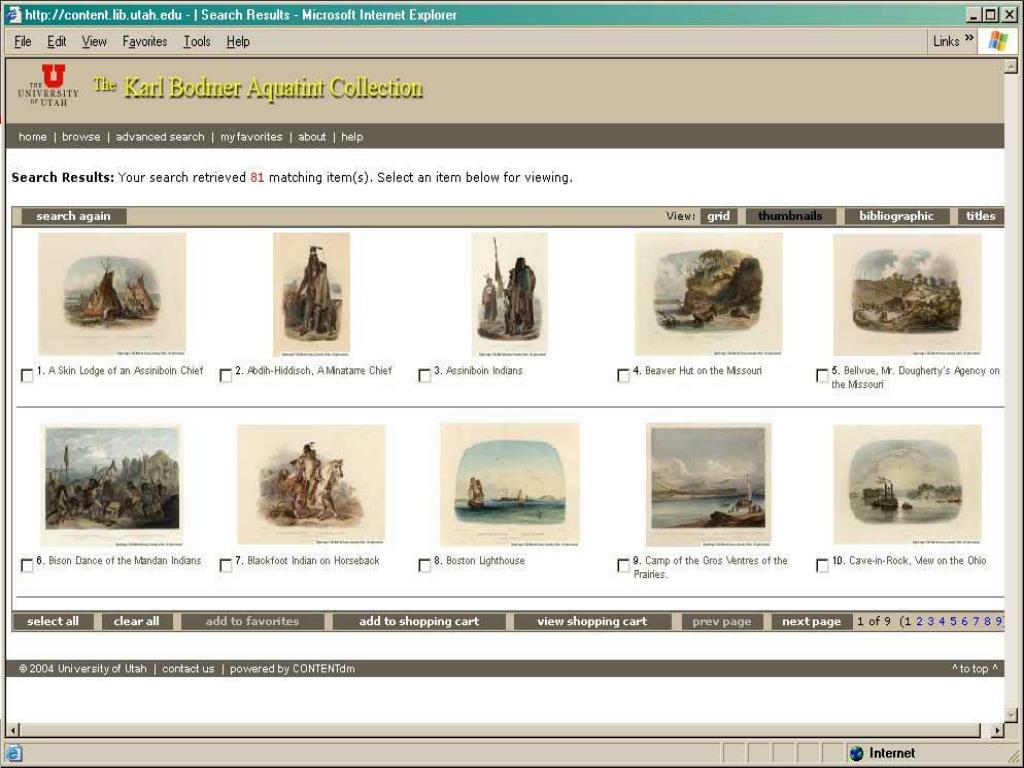Go to the home page link
The height and width of the screenshot is (768, 1024).
tap(33, 136)
